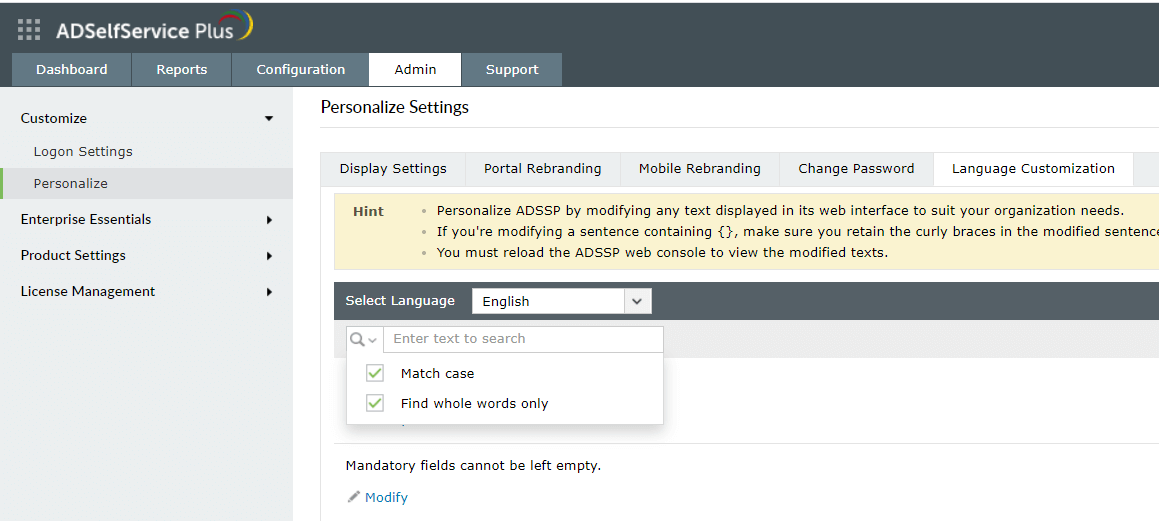
Task: Open the Select Language dropdown
Action: pyautogui.click(x=637, y=301)
